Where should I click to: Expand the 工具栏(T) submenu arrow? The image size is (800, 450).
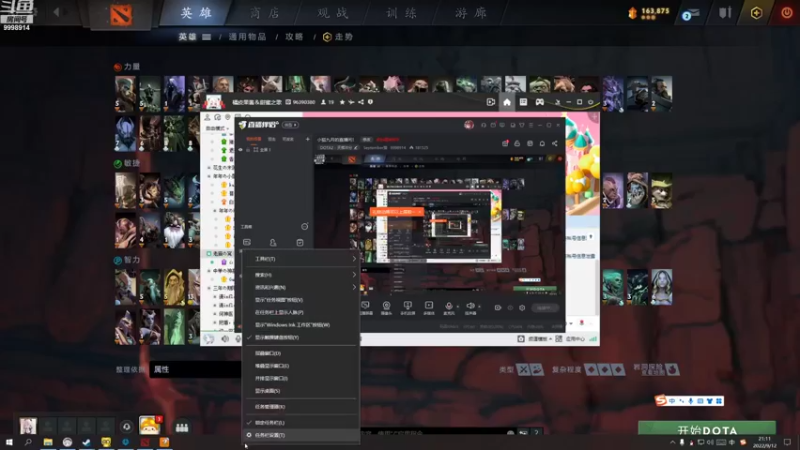point(354,259)
